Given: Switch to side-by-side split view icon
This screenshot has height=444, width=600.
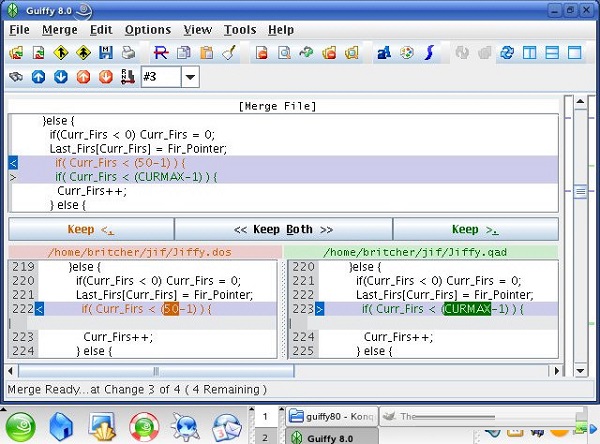Looking at the screenshot, I should [530, 53].
